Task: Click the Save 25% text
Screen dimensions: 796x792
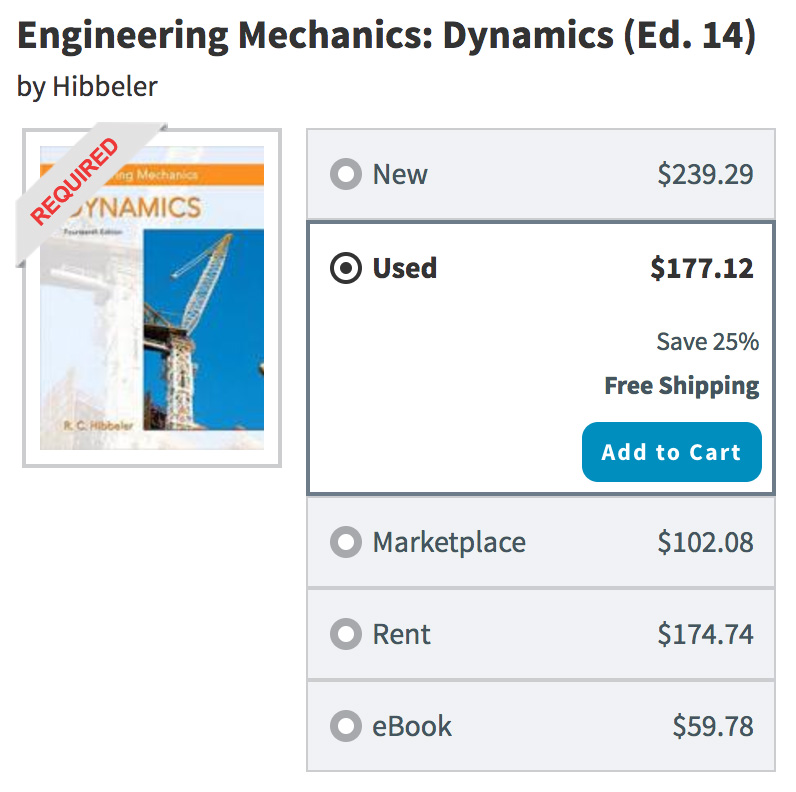Action: tap(707, 342)
